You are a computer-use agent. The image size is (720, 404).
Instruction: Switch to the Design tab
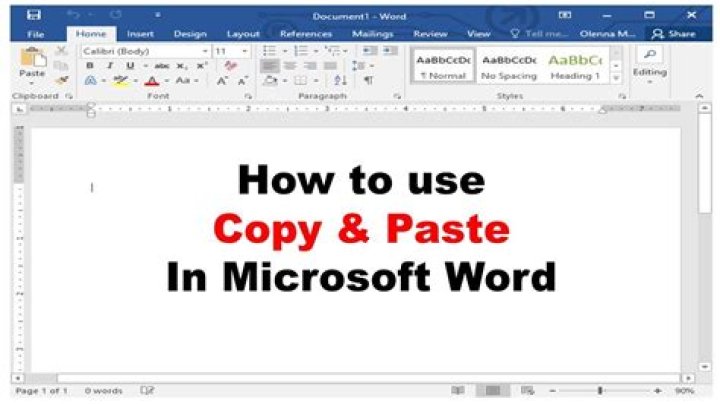coord(190,34)
